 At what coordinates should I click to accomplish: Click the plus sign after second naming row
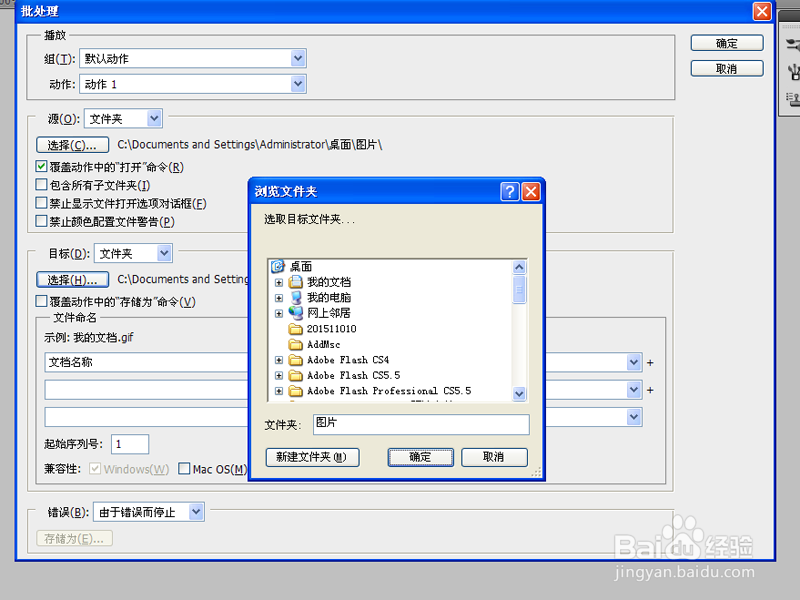pyautogui.click(x=650, y=390)
